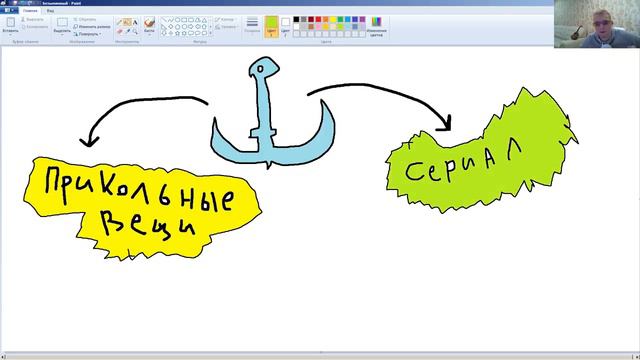Open the Rotate dropdown
The height and width of the screenshot is (360, 640).
click(87, 34)
